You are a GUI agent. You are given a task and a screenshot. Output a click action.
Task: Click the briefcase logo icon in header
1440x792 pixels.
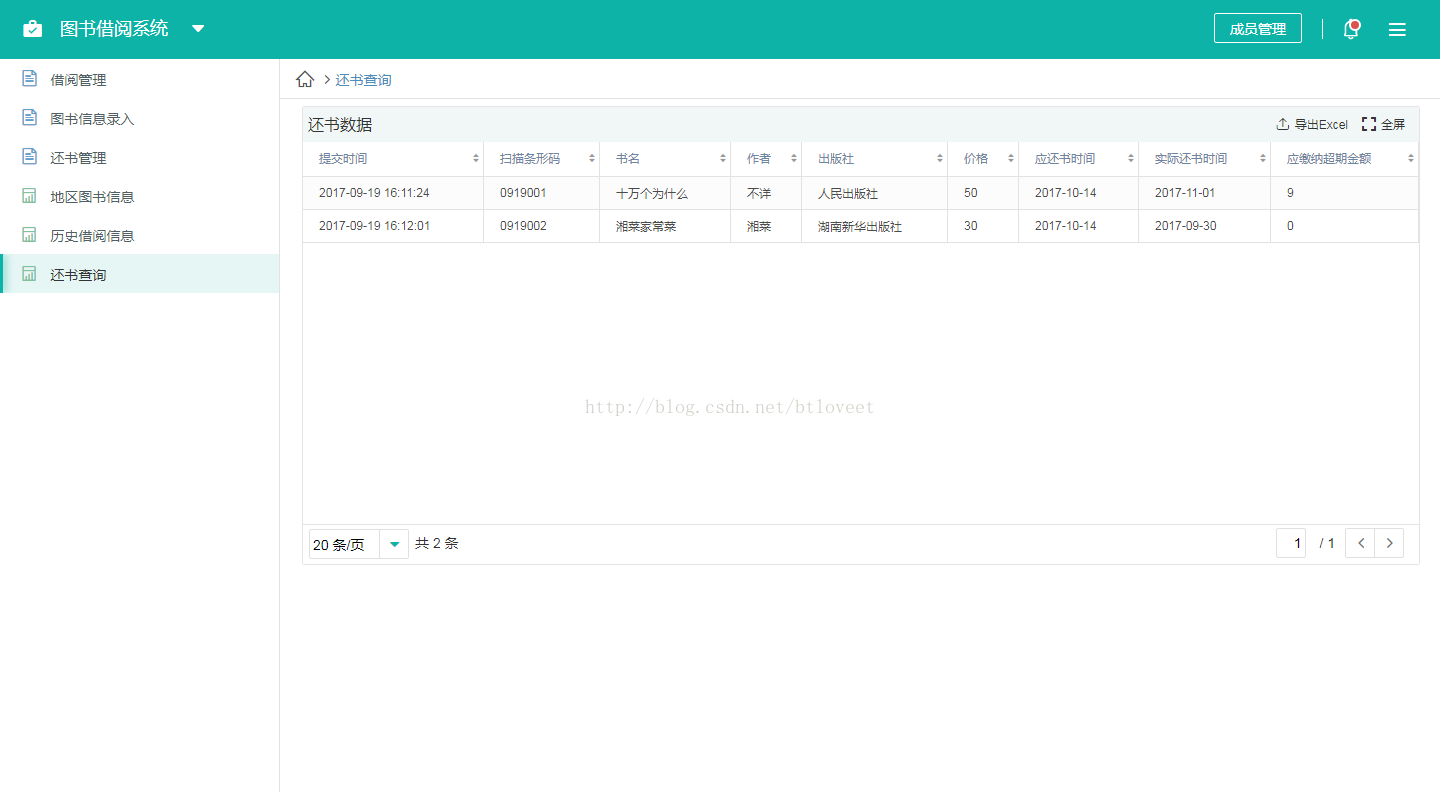coord(33,29)
